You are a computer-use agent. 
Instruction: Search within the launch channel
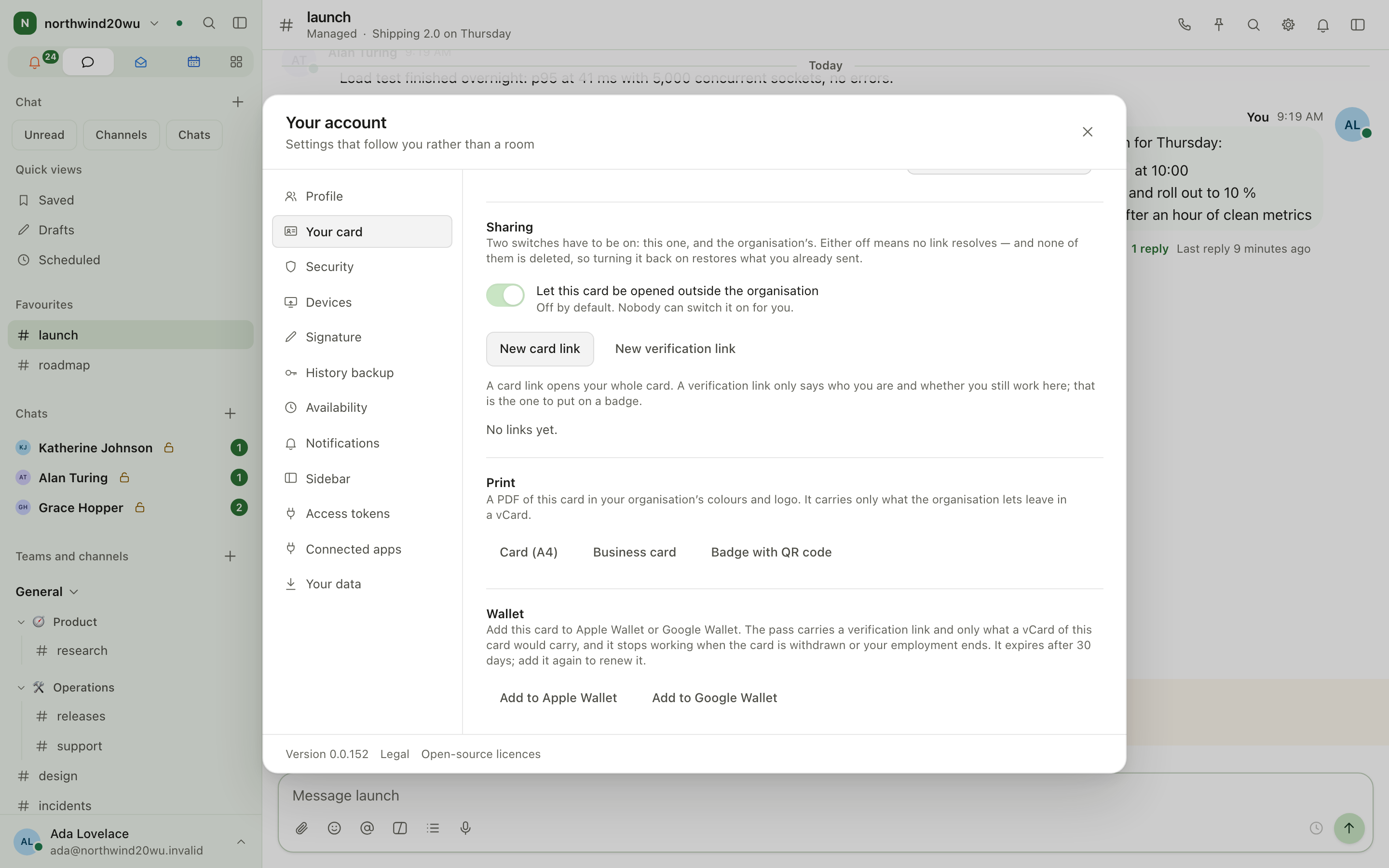[x=1253, y=25]
